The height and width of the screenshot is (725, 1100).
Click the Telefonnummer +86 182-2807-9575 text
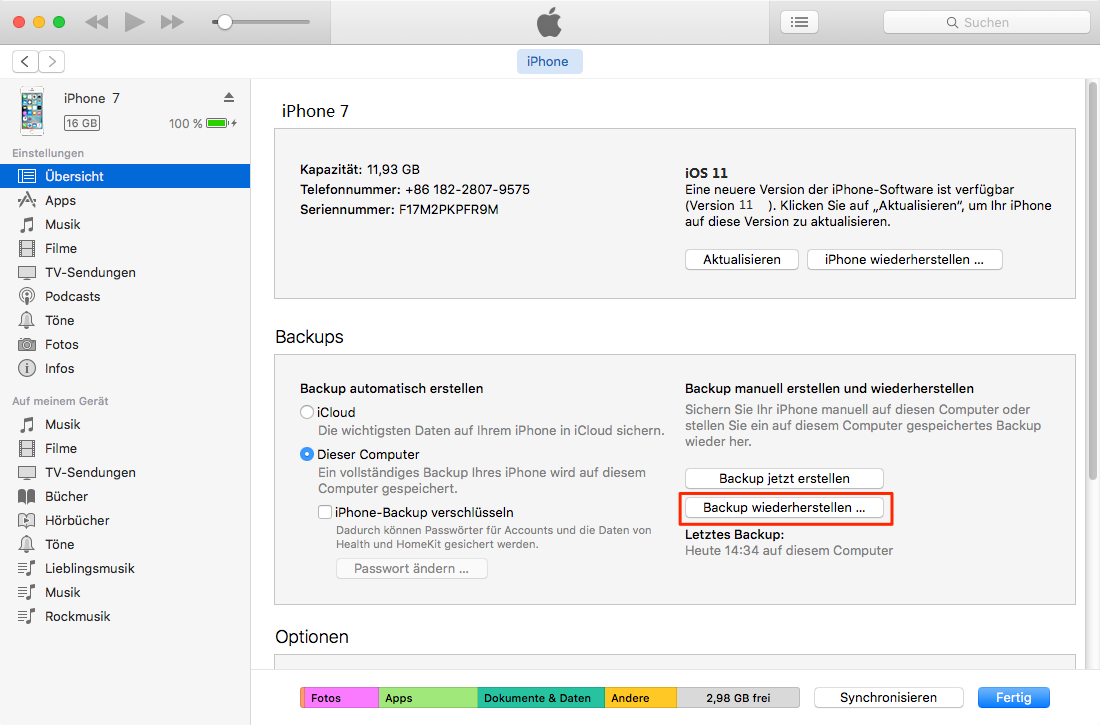point(415,189)
